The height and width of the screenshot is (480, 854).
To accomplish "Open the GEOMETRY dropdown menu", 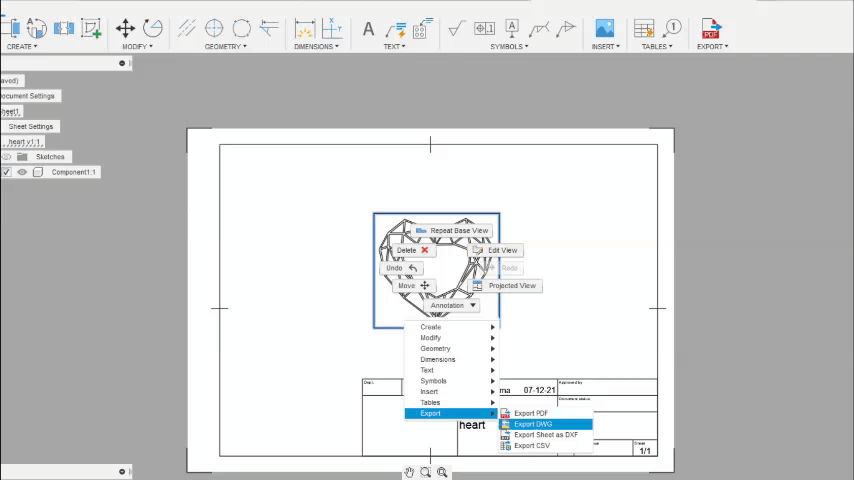I will (225, 47).
